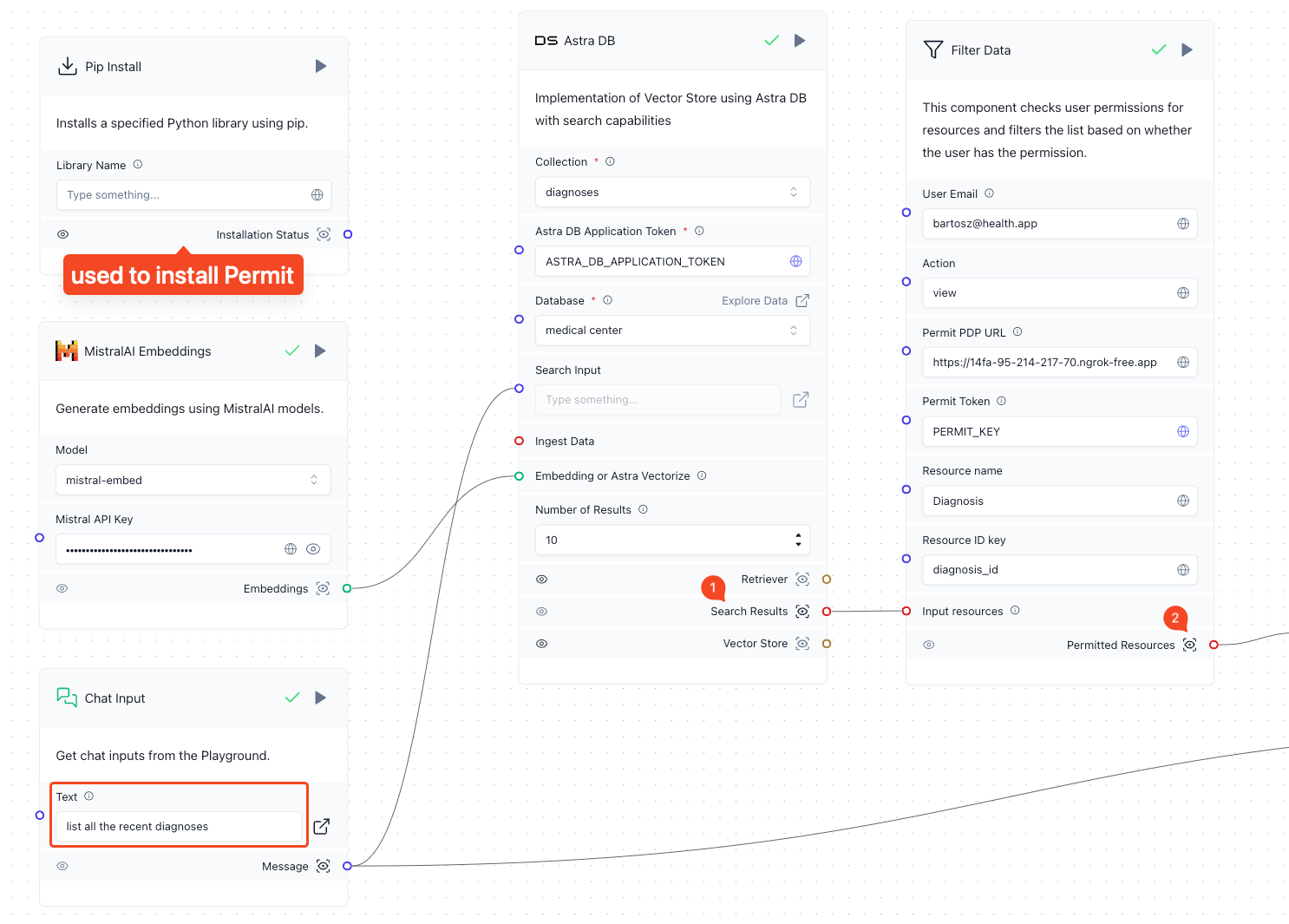Image resolution: width=1289 pixels, height=924 pixels.
Task: Click the inspect icon next to Embeddings output
Action: pos(323,588)
